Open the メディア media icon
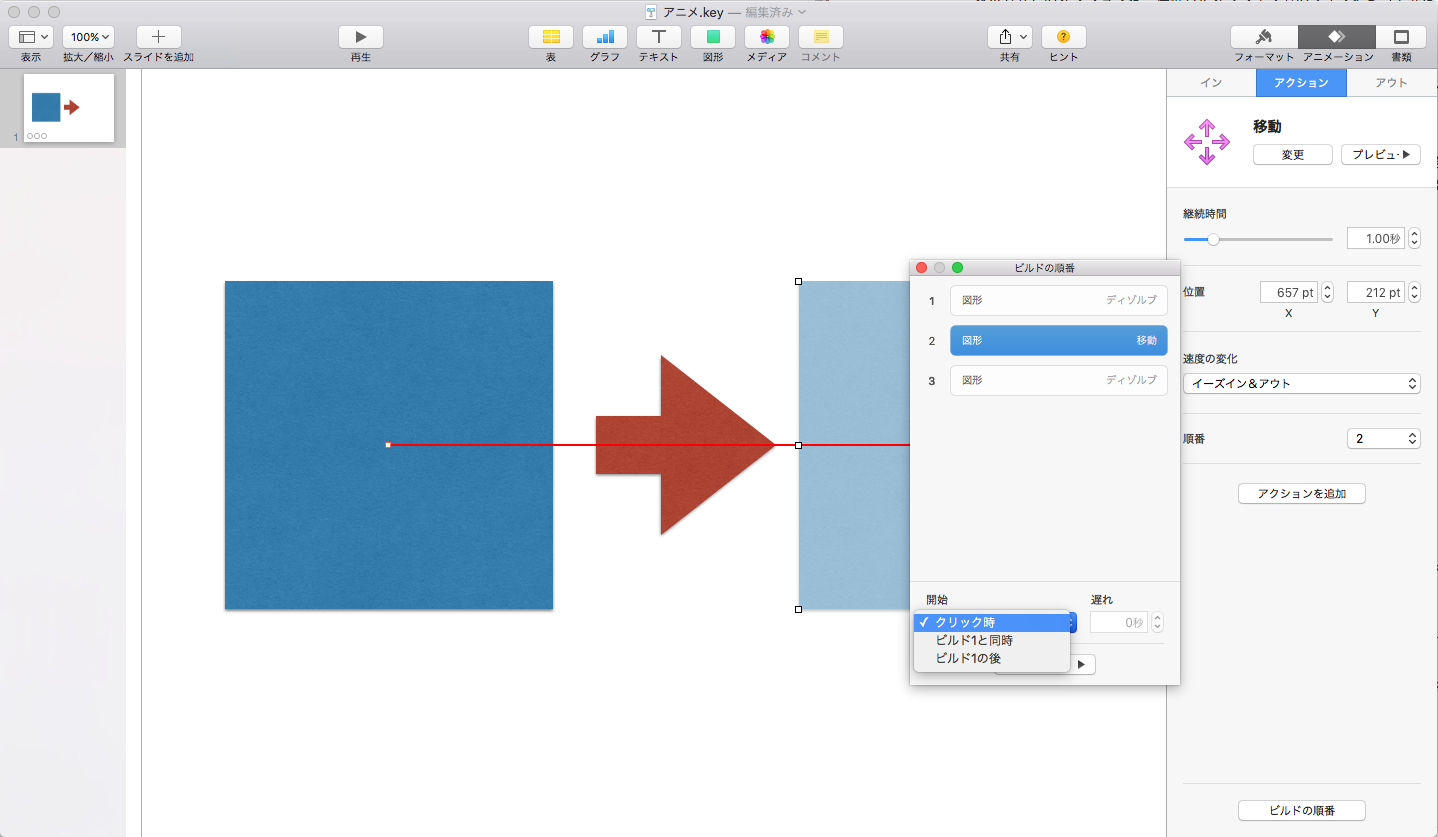1438x837 pixels. click(766, 37)
